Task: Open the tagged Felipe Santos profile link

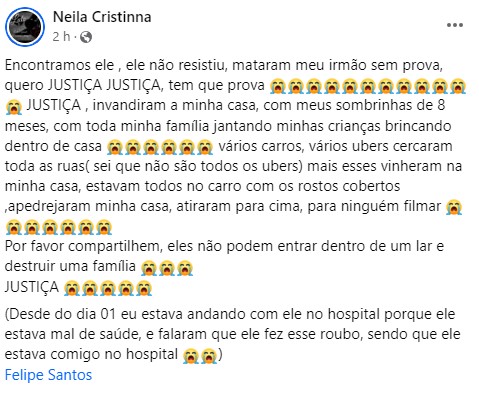Action: [48, 375]
